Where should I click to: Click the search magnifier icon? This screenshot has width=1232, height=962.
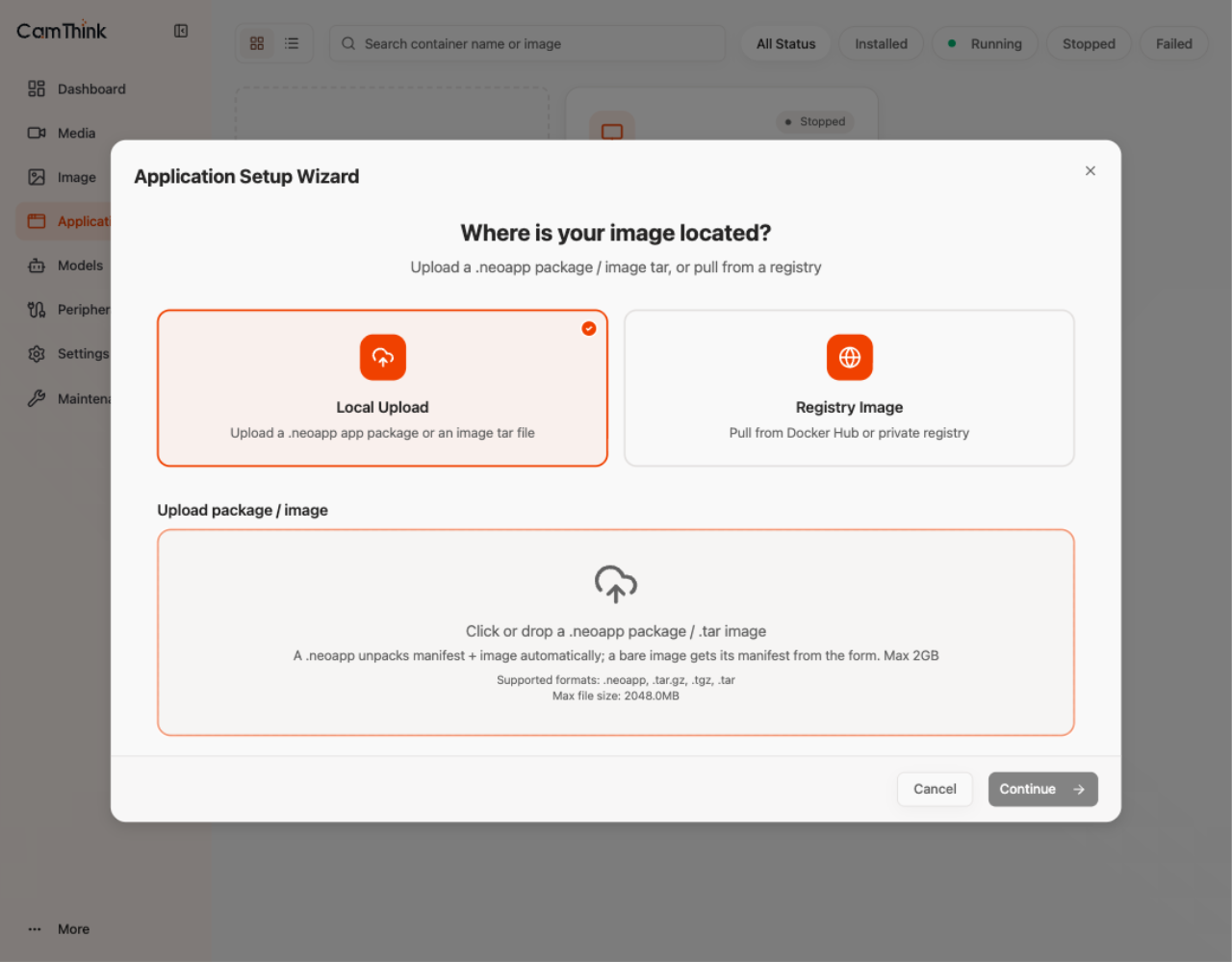348,43
